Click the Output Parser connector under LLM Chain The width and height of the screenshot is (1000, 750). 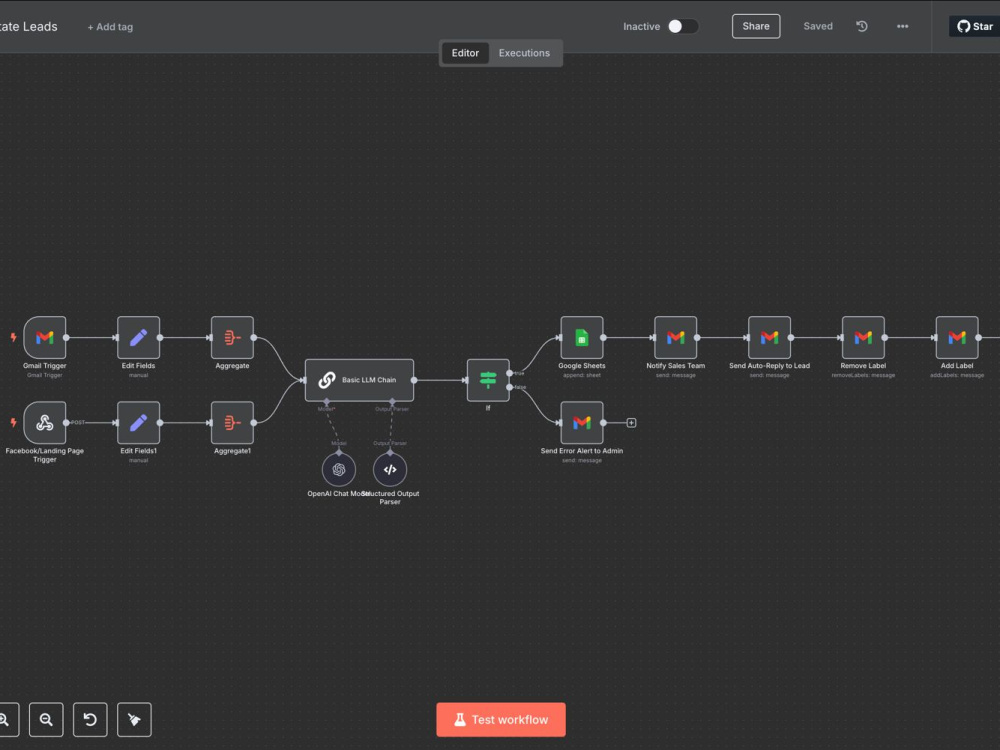pos(392,402)
